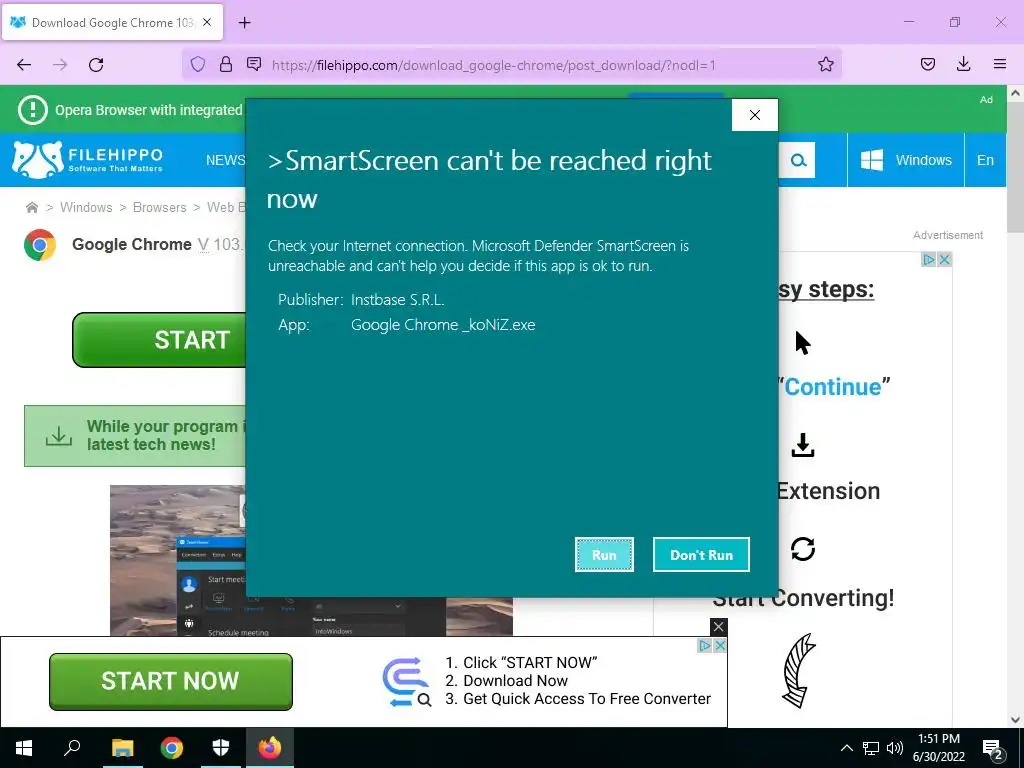Click the Opera ad exclamation icon
Image resolution: width=1024 pixels, height=768 pixels.
tap(33, 110)
